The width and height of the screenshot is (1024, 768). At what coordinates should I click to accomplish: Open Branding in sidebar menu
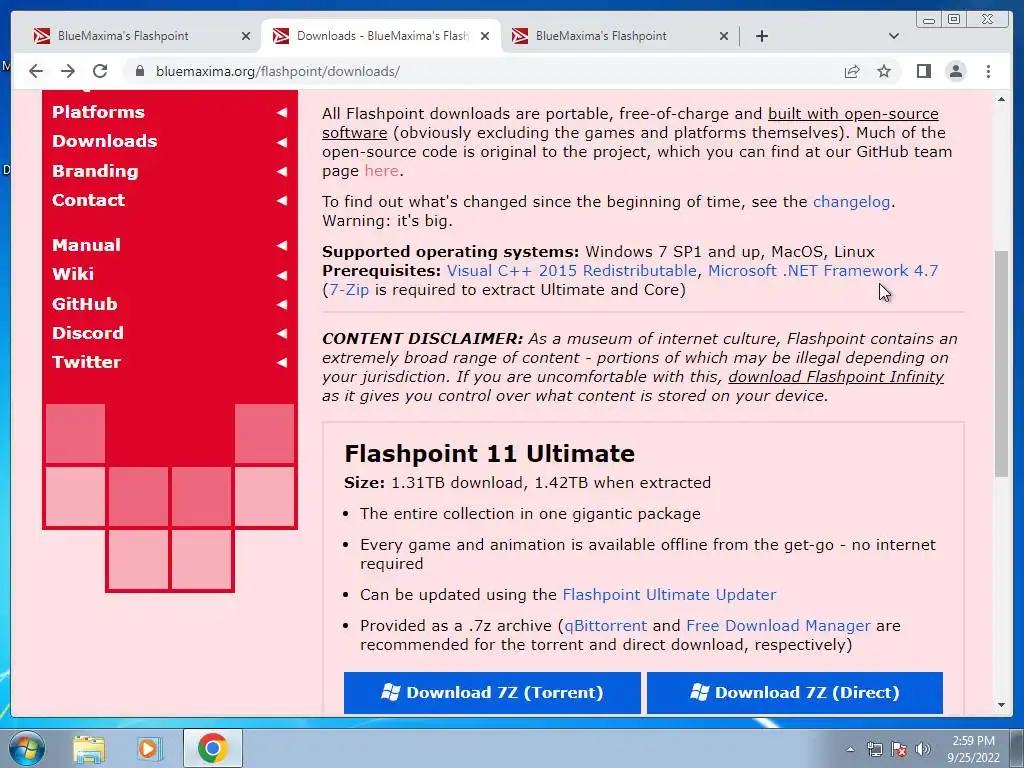click(x=95, y=171)
